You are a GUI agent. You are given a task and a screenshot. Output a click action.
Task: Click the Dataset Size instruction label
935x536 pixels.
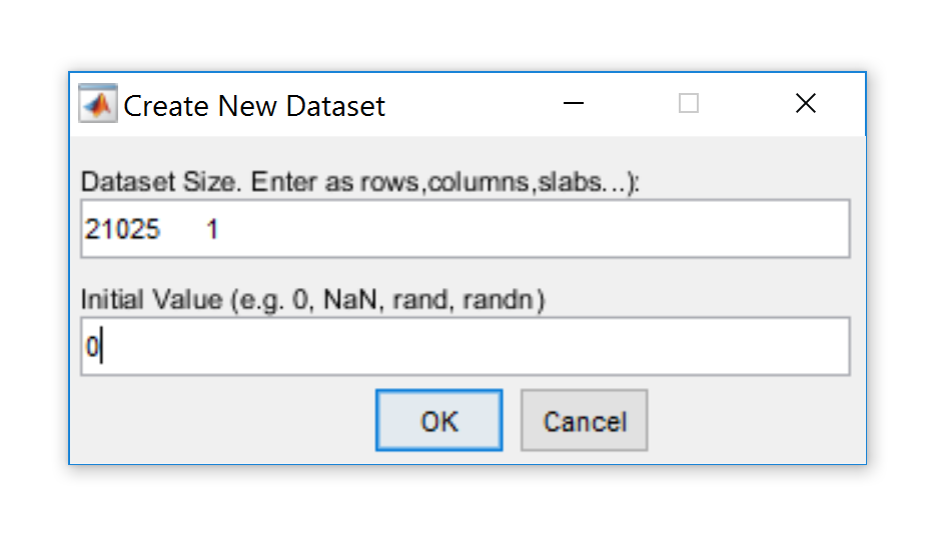(359, 182)
